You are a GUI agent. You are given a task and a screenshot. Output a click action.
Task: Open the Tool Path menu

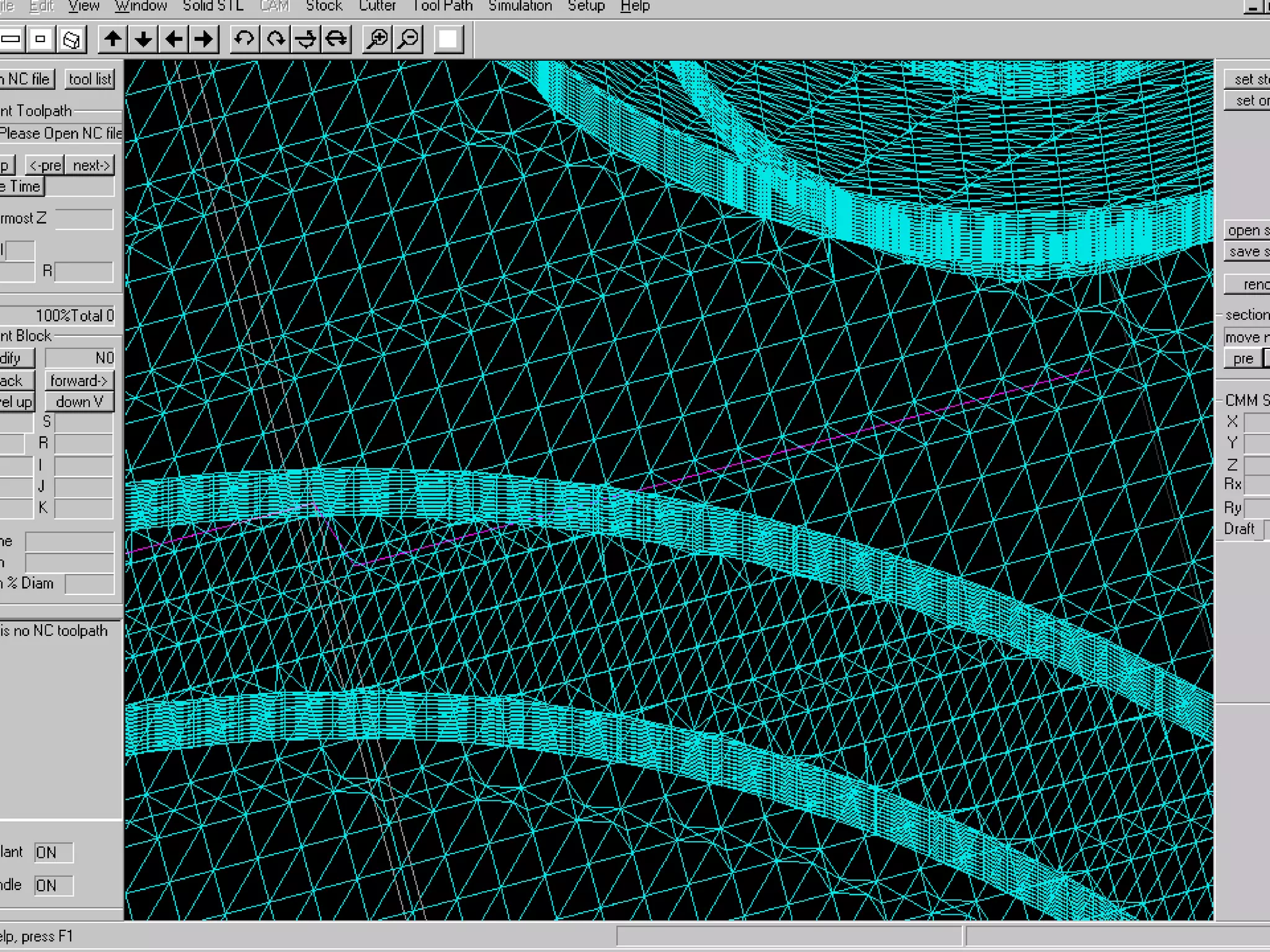[442, 6]
